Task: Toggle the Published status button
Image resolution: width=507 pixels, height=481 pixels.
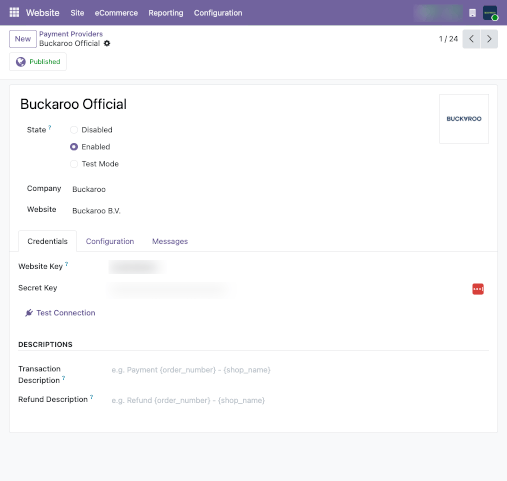Action: pos(38,62)
